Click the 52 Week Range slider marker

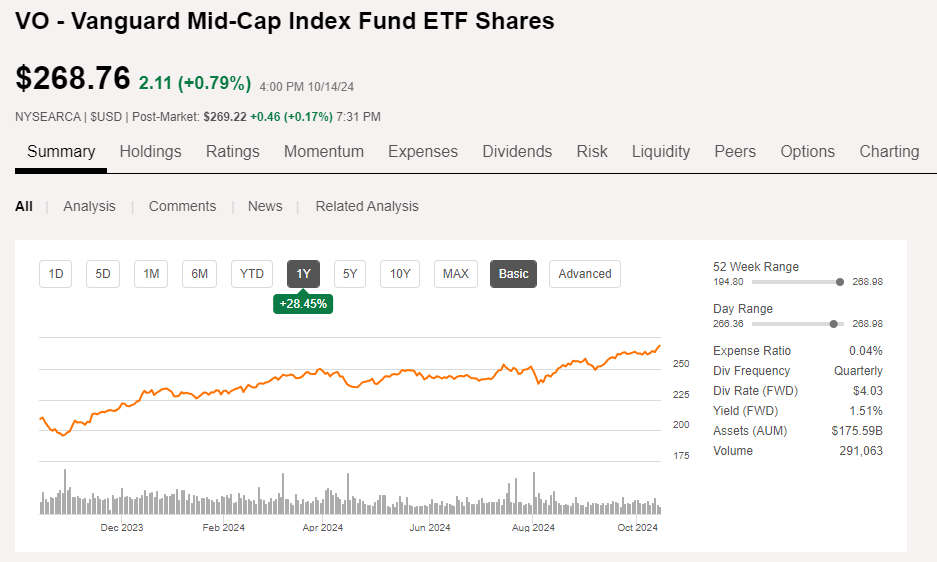(840, 282)
